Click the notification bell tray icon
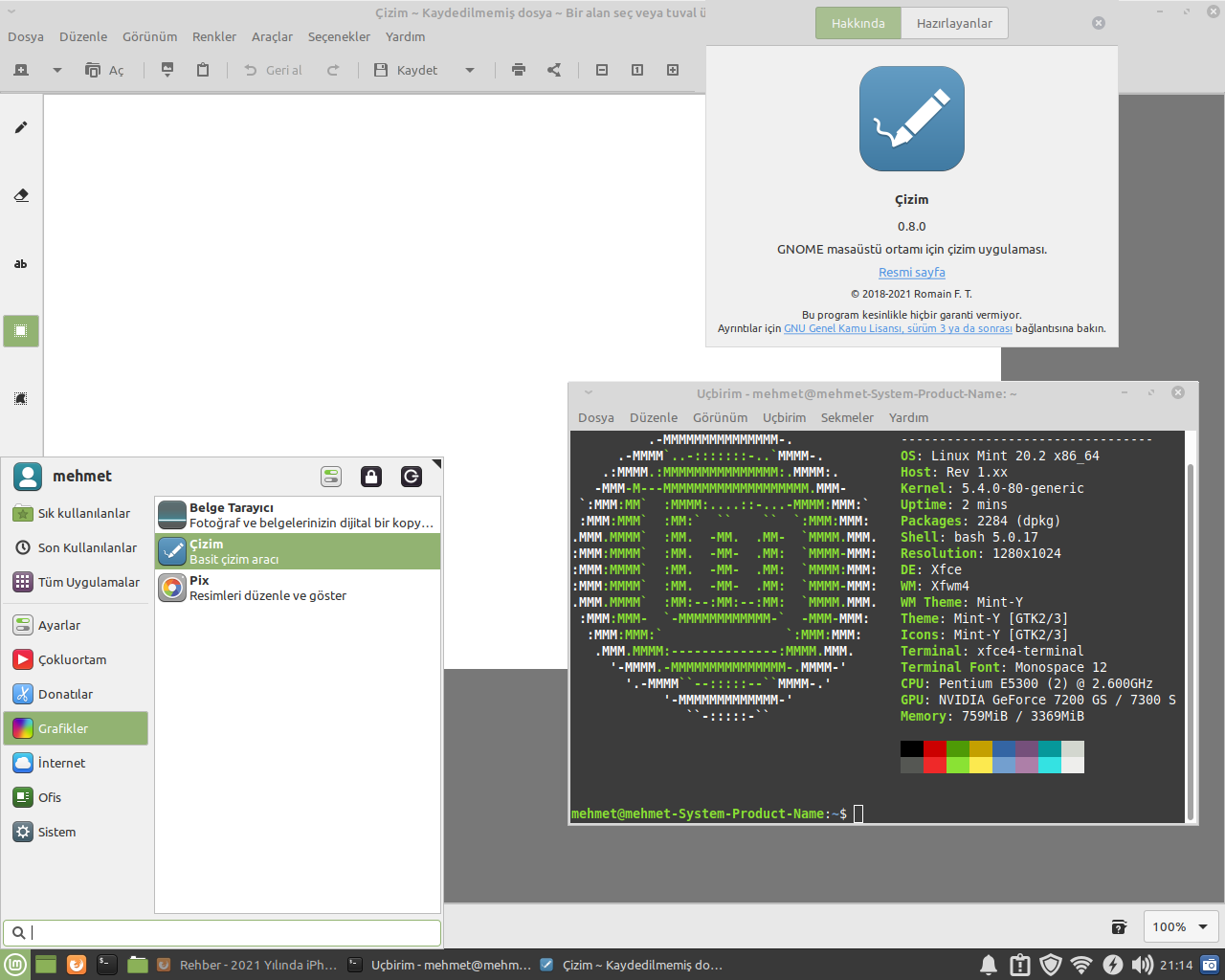This screenshot has height=980, width=1225. click(989, 965)
